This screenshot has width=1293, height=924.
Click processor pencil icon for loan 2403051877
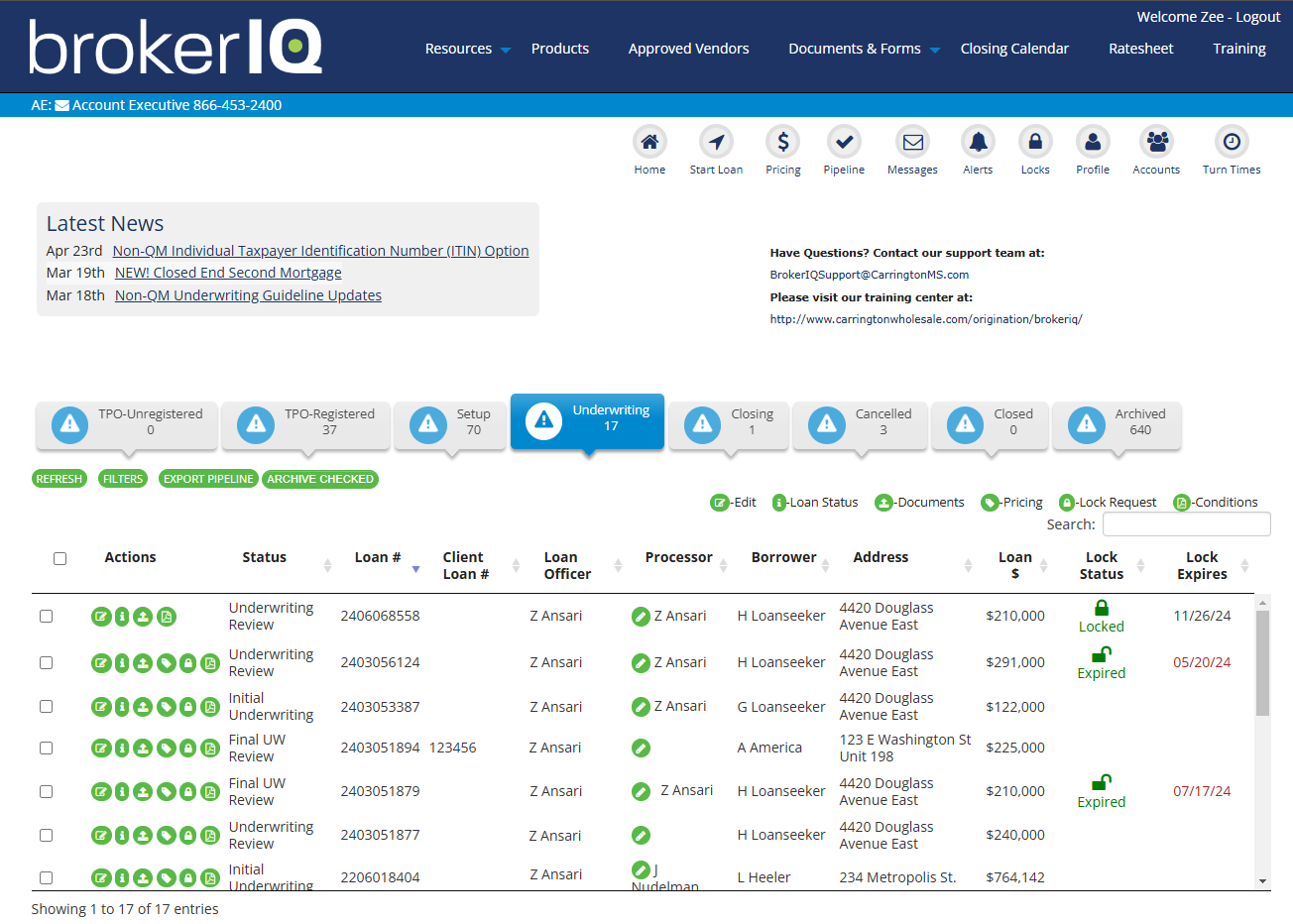coord(642,836)
